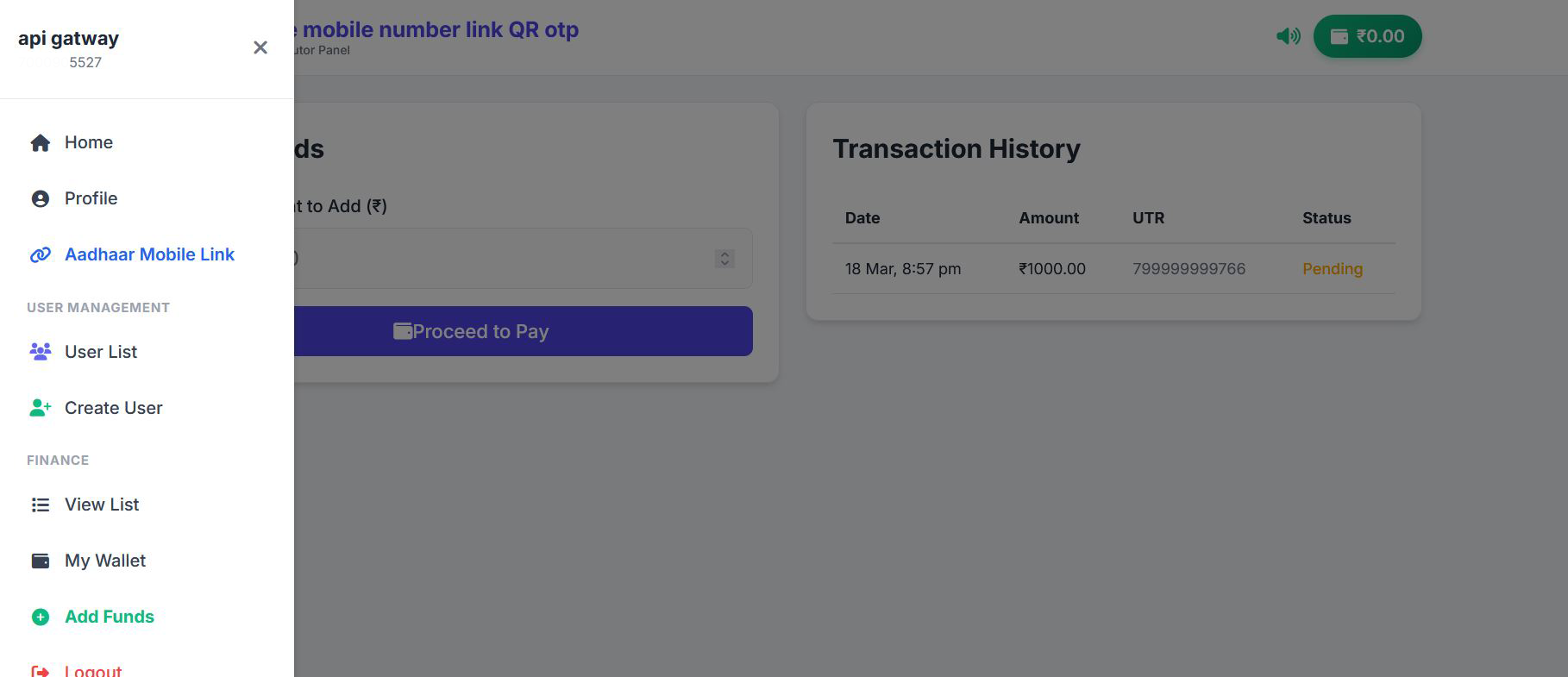
Task: Click the My Wallet icon in sidebar
Action: click(41, 561)
